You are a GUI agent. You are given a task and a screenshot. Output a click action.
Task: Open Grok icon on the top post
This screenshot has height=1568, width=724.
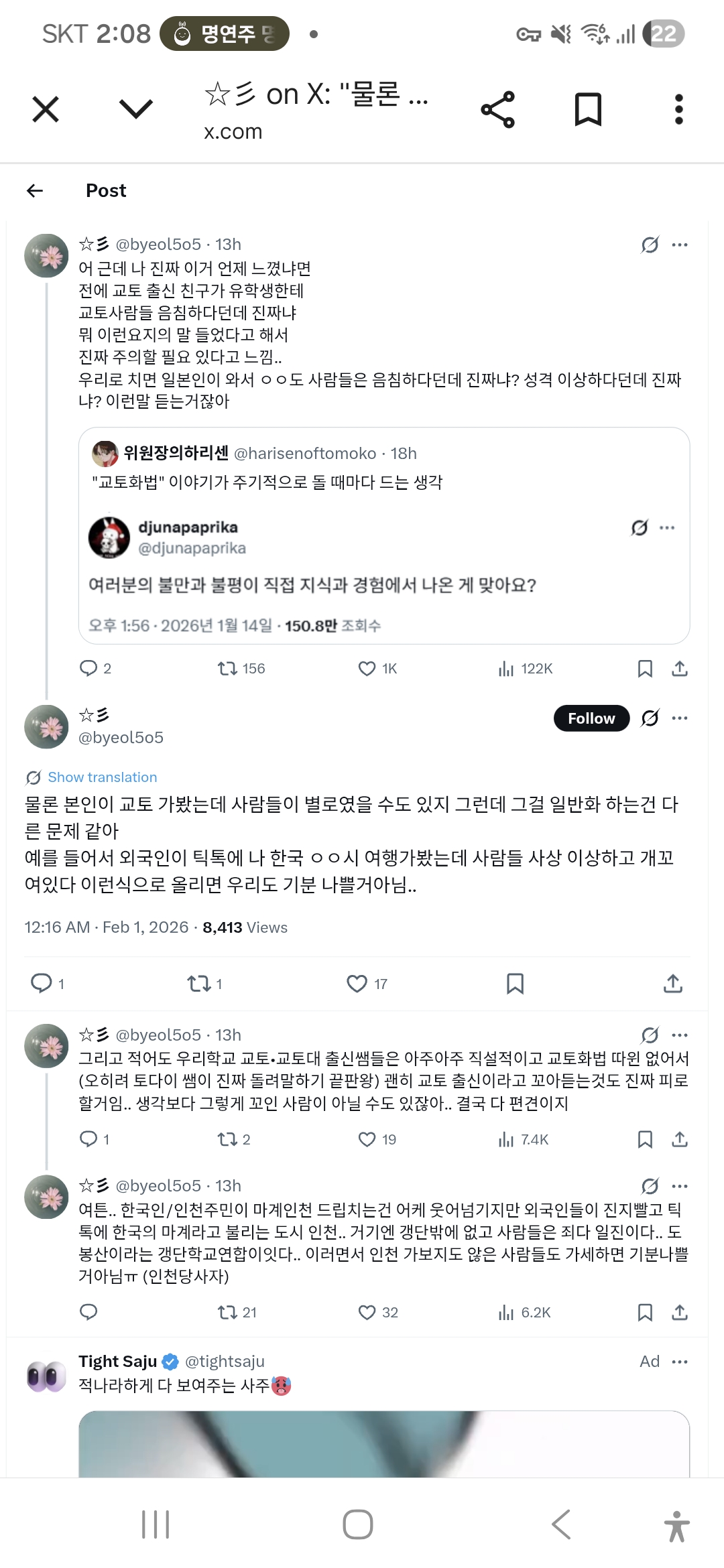point(650,245)
